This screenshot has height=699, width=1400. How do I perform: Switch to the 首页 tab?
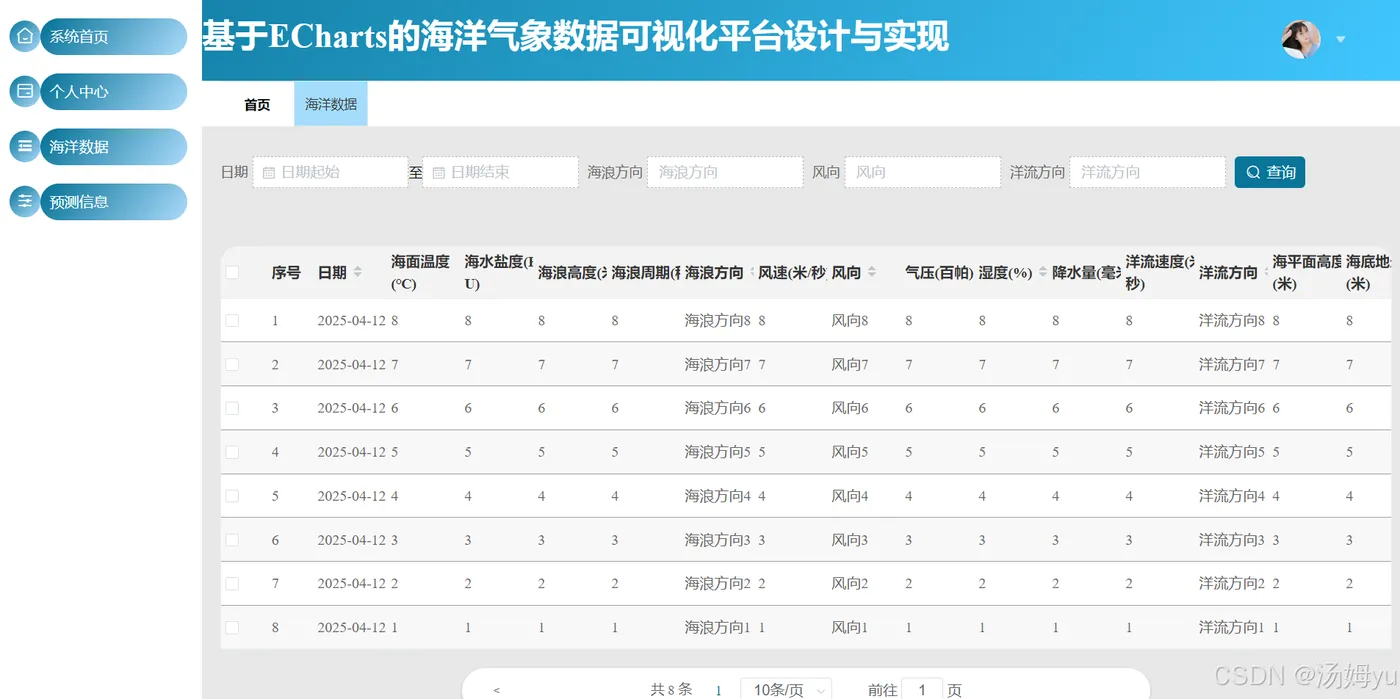[x=257, y=104]
